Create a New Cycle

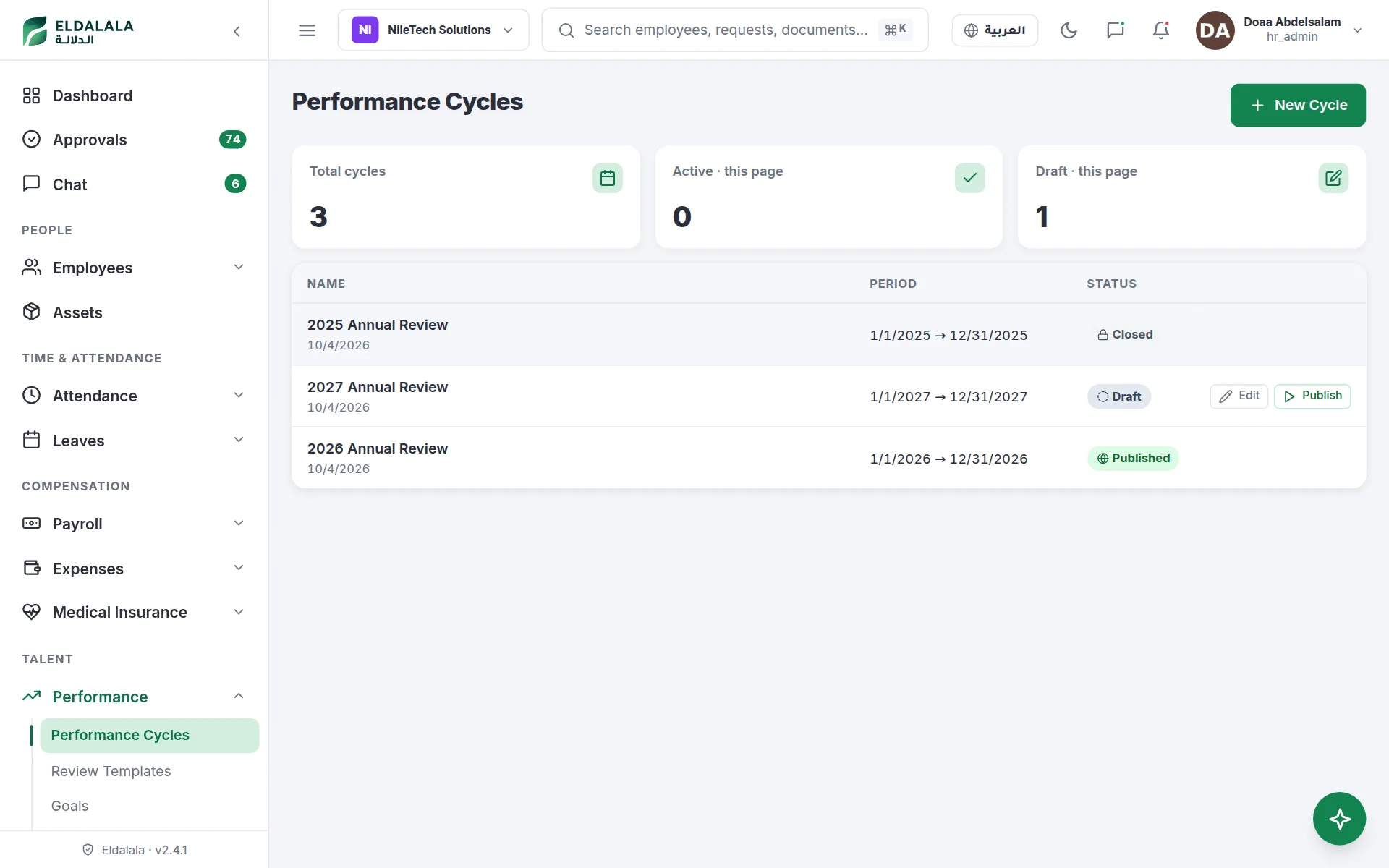pyautogui.click(x=1298, y=105)
